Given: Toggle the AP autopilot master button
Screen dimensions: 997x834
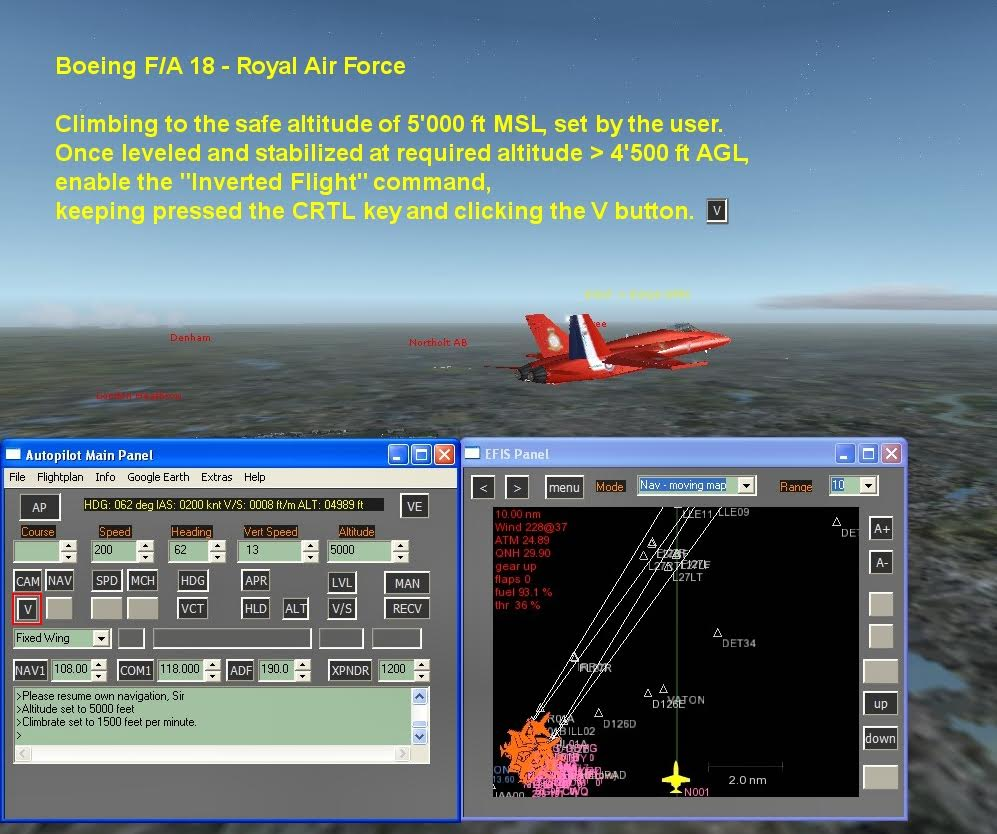Looking at the screenshot, I should (x=39, y=507).
